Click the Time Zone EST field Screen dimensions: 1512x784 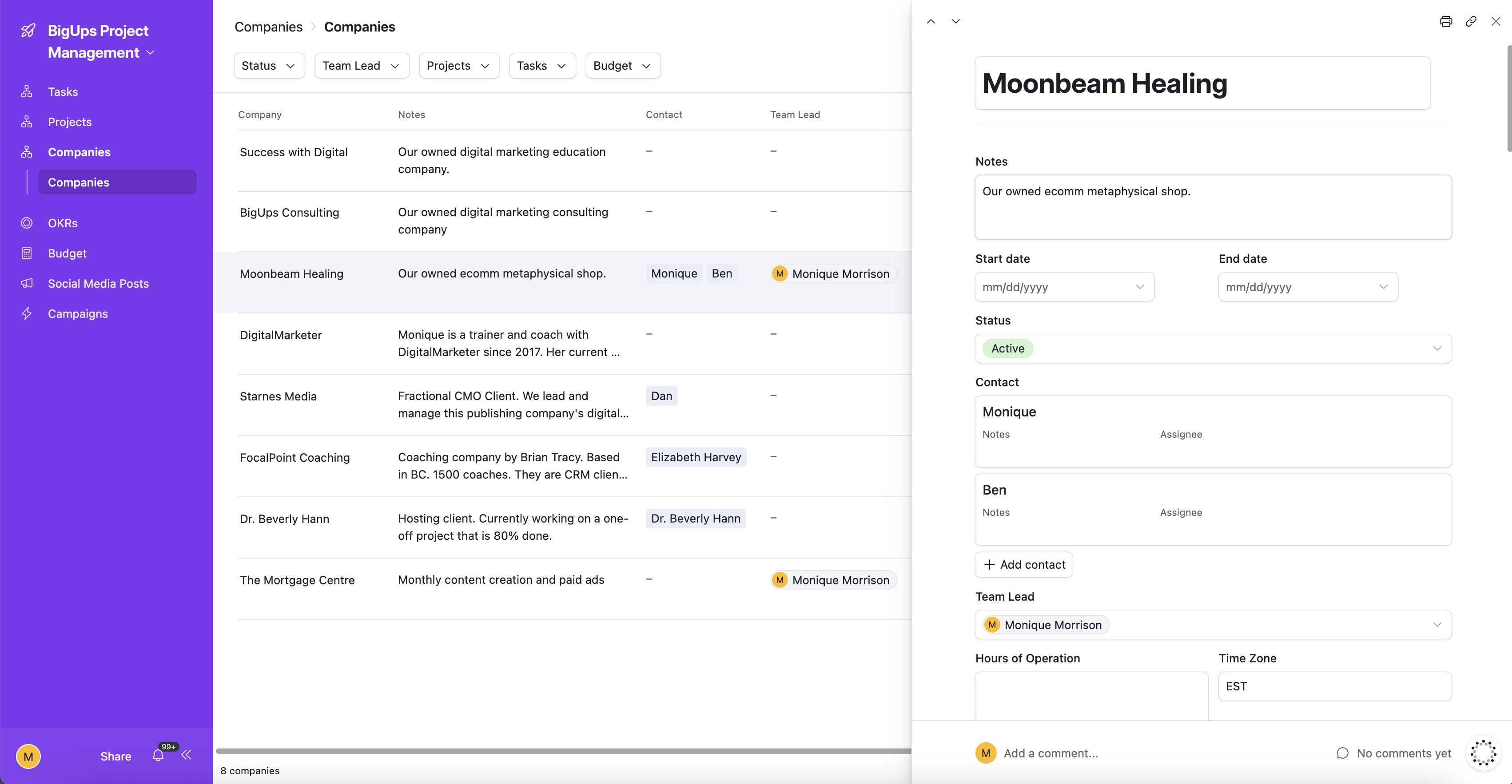[1335, 686]
